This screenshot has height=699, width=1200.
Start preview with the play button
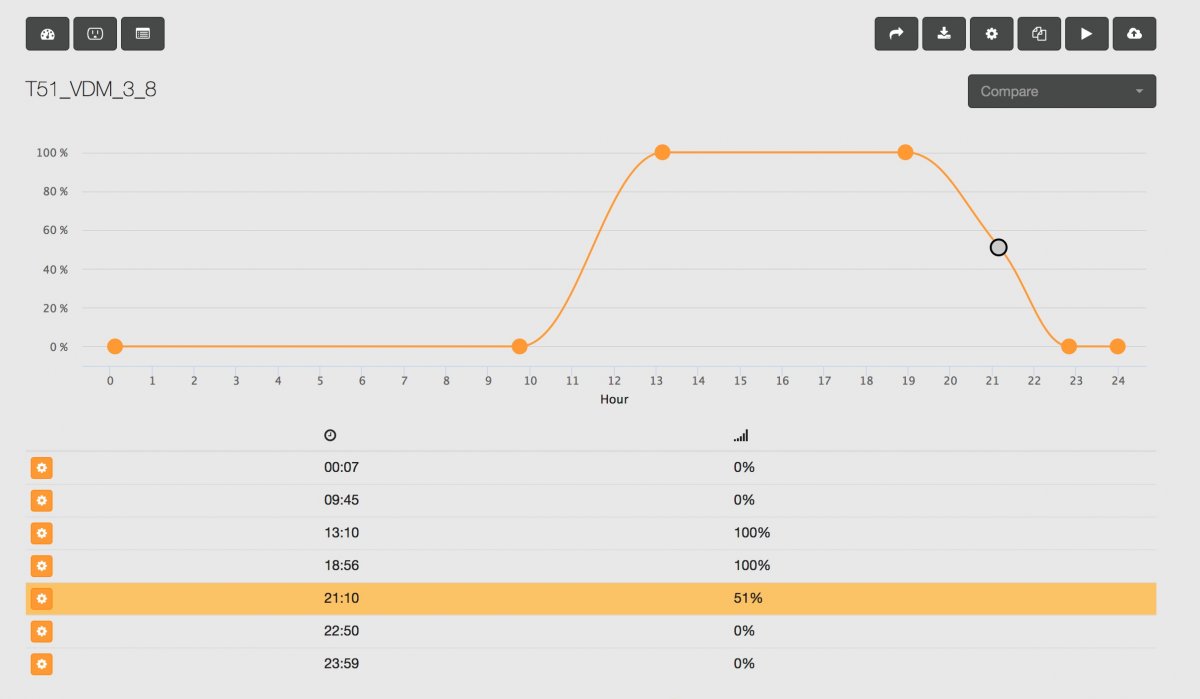tap(1087, 33)
